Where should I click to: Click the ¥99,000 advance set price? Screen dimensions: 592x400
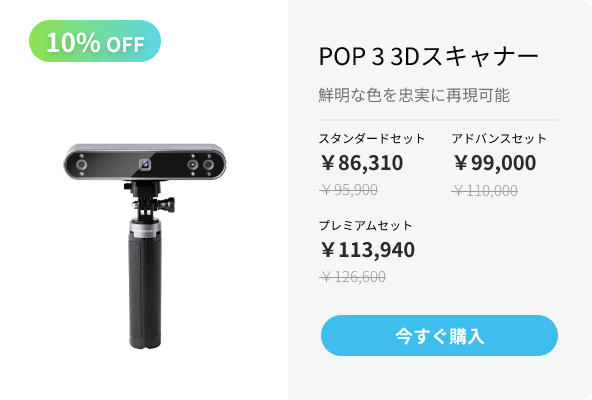(x=494, y=163)
